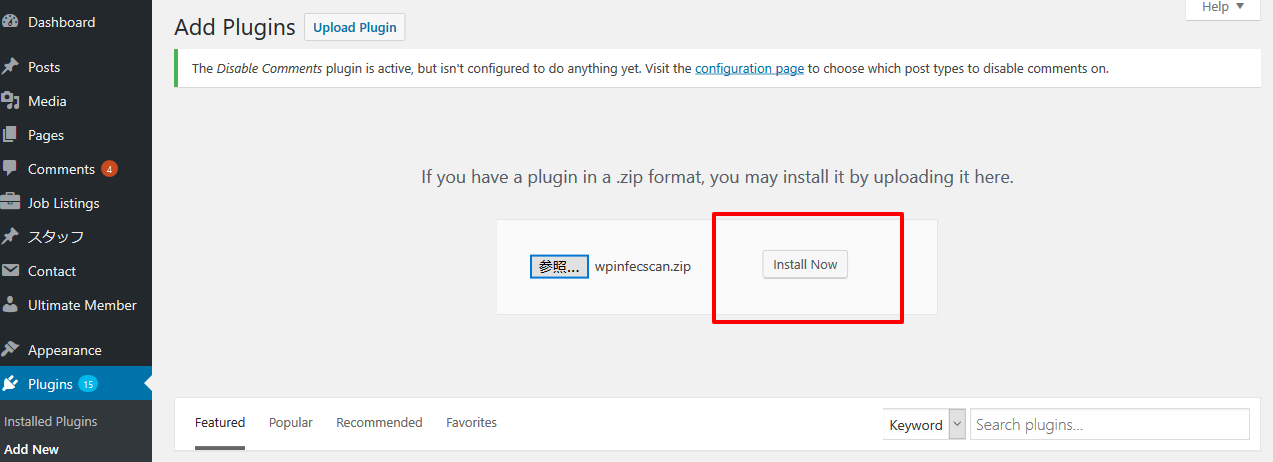Viewport: 1273px width, 462px height.
Task: Click the Pages icon in sidebar
Action: 10,135
